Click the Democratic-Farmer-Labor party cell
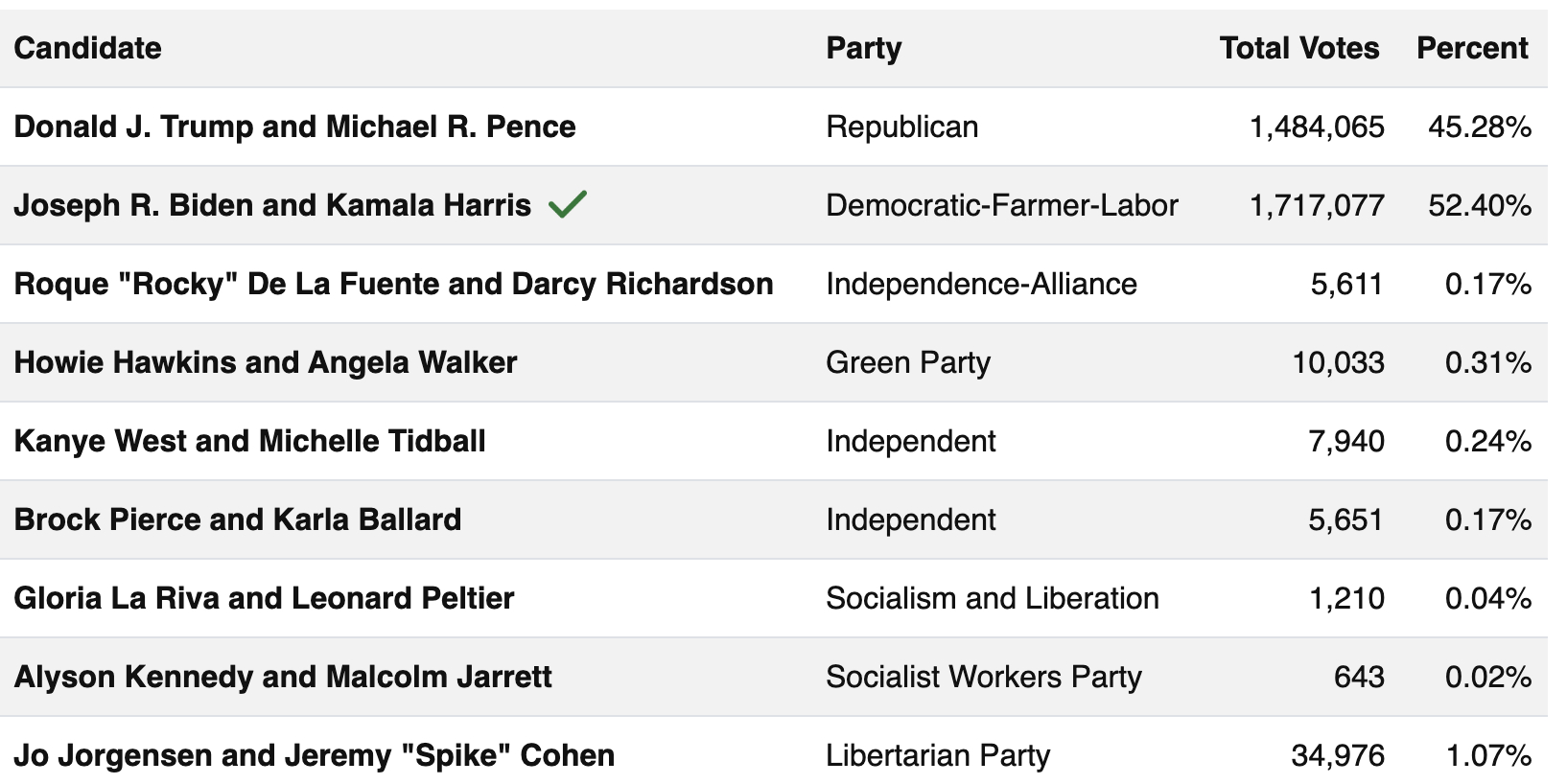The width and height of the screenshot is (1567, 784). (x=1001, y=205)
